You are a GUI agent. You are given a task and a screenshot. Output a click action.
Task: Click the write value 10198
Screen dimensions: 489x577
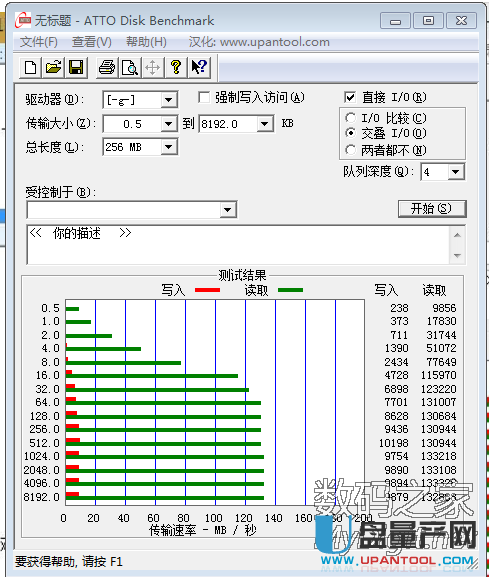click(x=393, y=443)
